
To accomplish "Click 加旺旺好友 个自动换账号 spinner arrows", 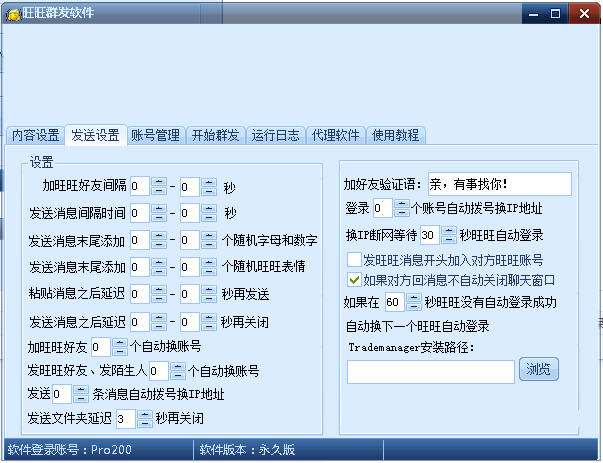I will point(120,347).
